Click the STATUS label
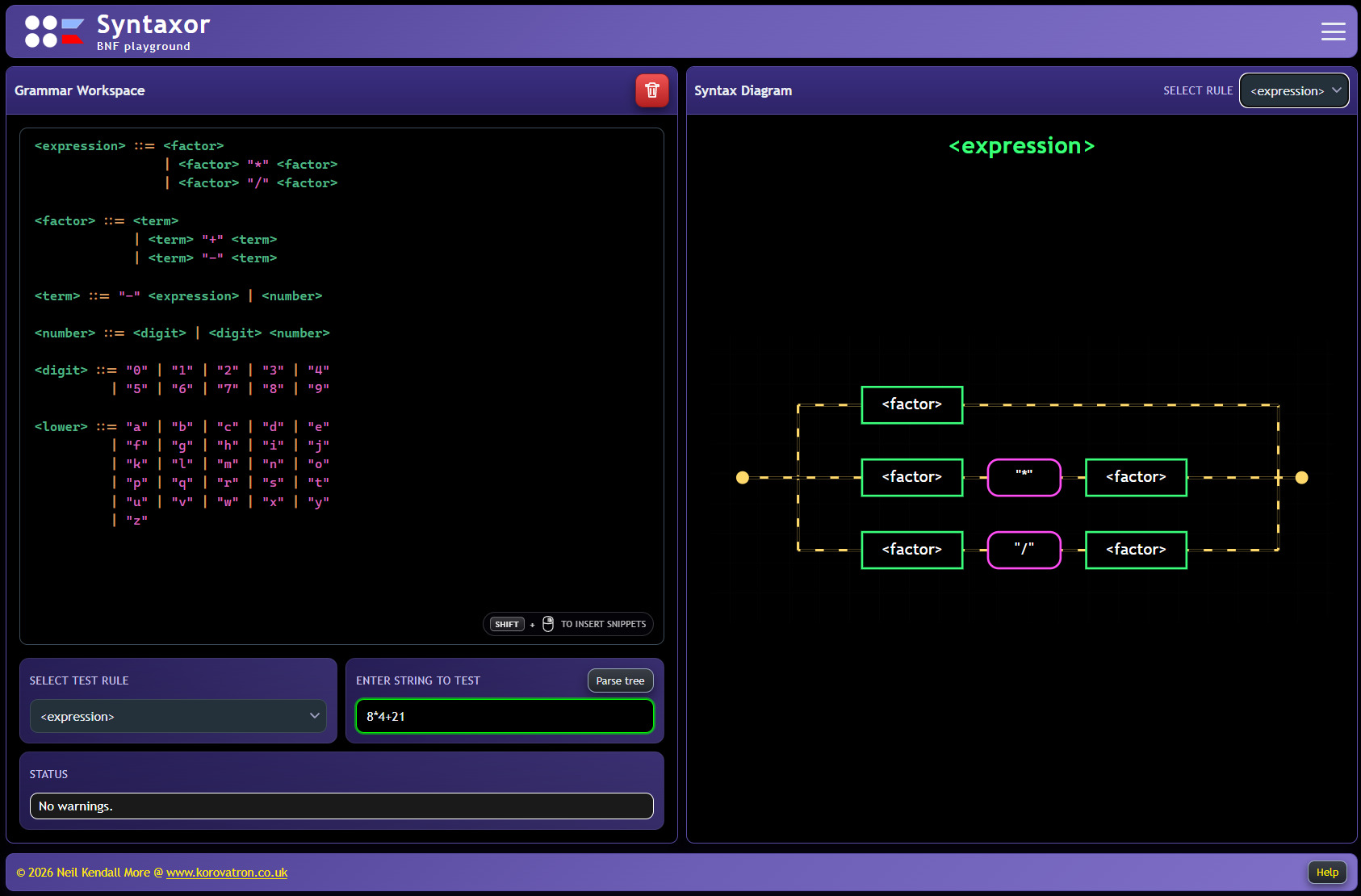The height and width of the screenshot is (896, 1361). coord(48,774)
